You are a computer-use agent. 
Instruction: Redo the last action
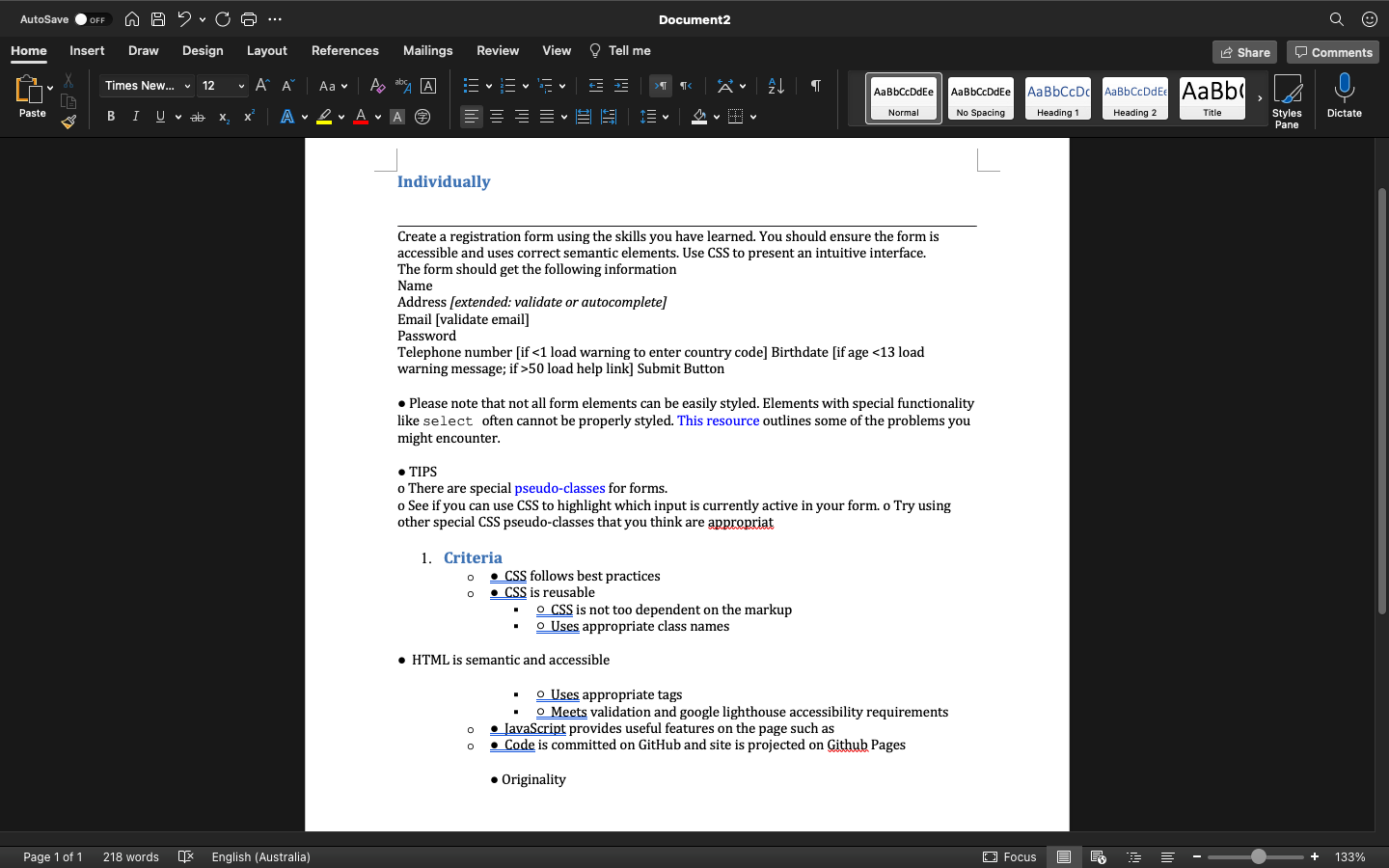pos(223,19)
